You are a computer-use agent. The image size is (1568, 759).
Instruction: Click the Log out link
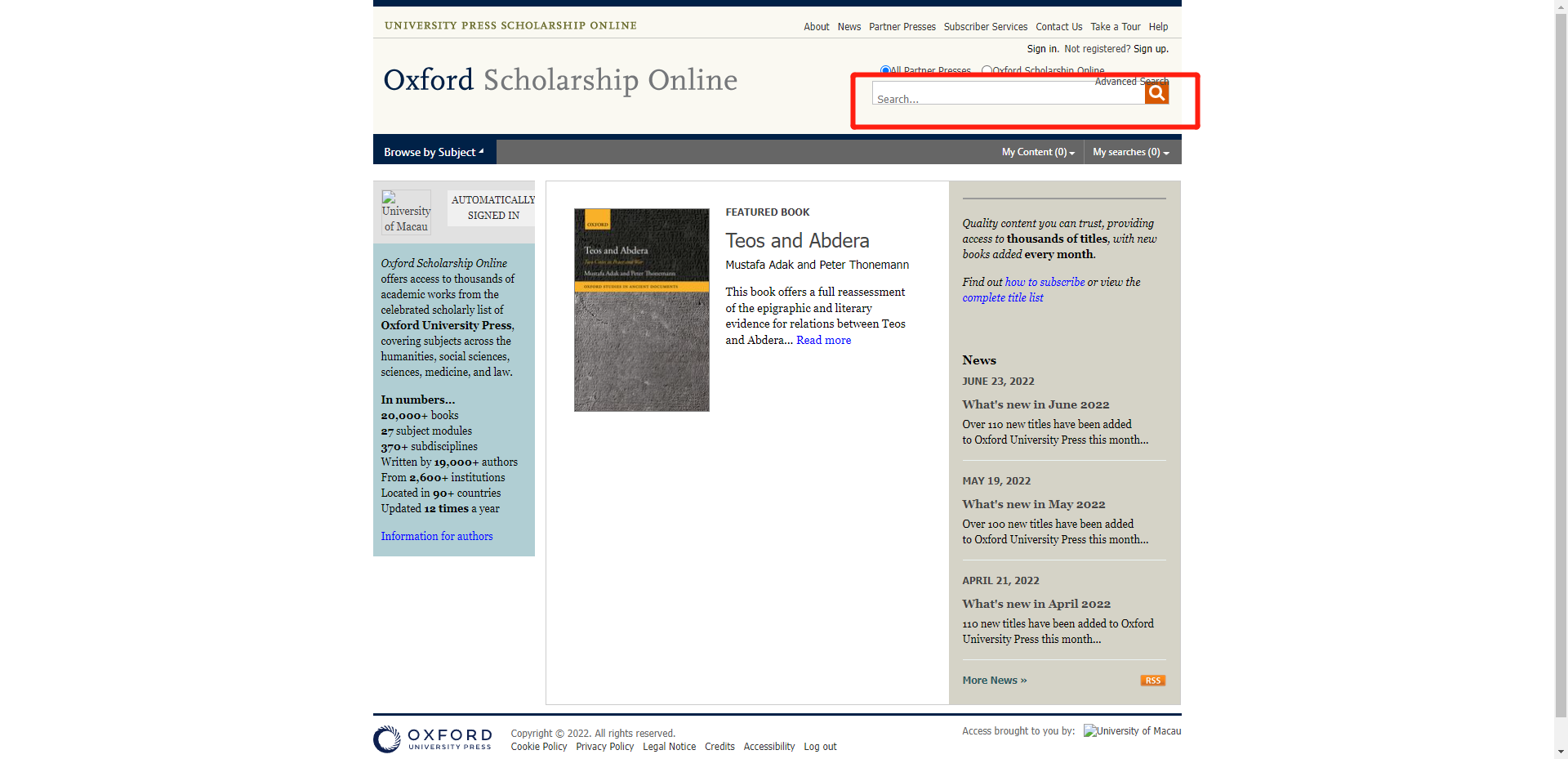[820, 747]
